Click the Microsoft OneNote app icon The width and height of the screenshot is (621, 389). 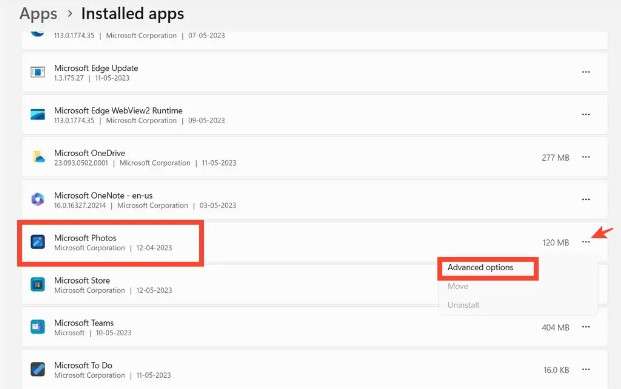tap(38, 199)
